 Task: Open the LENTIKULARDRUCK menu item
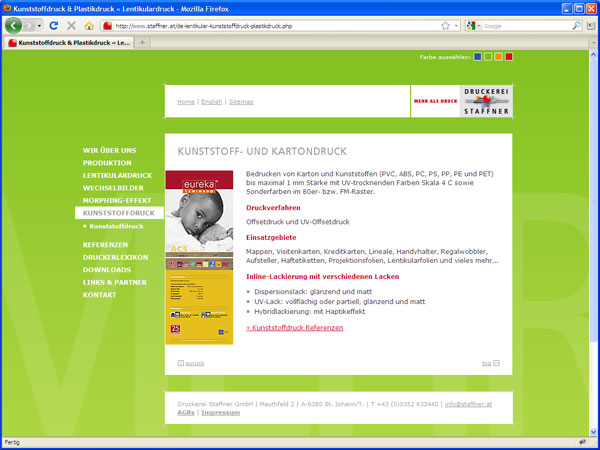pyautogui.click(x=117, y=176)
